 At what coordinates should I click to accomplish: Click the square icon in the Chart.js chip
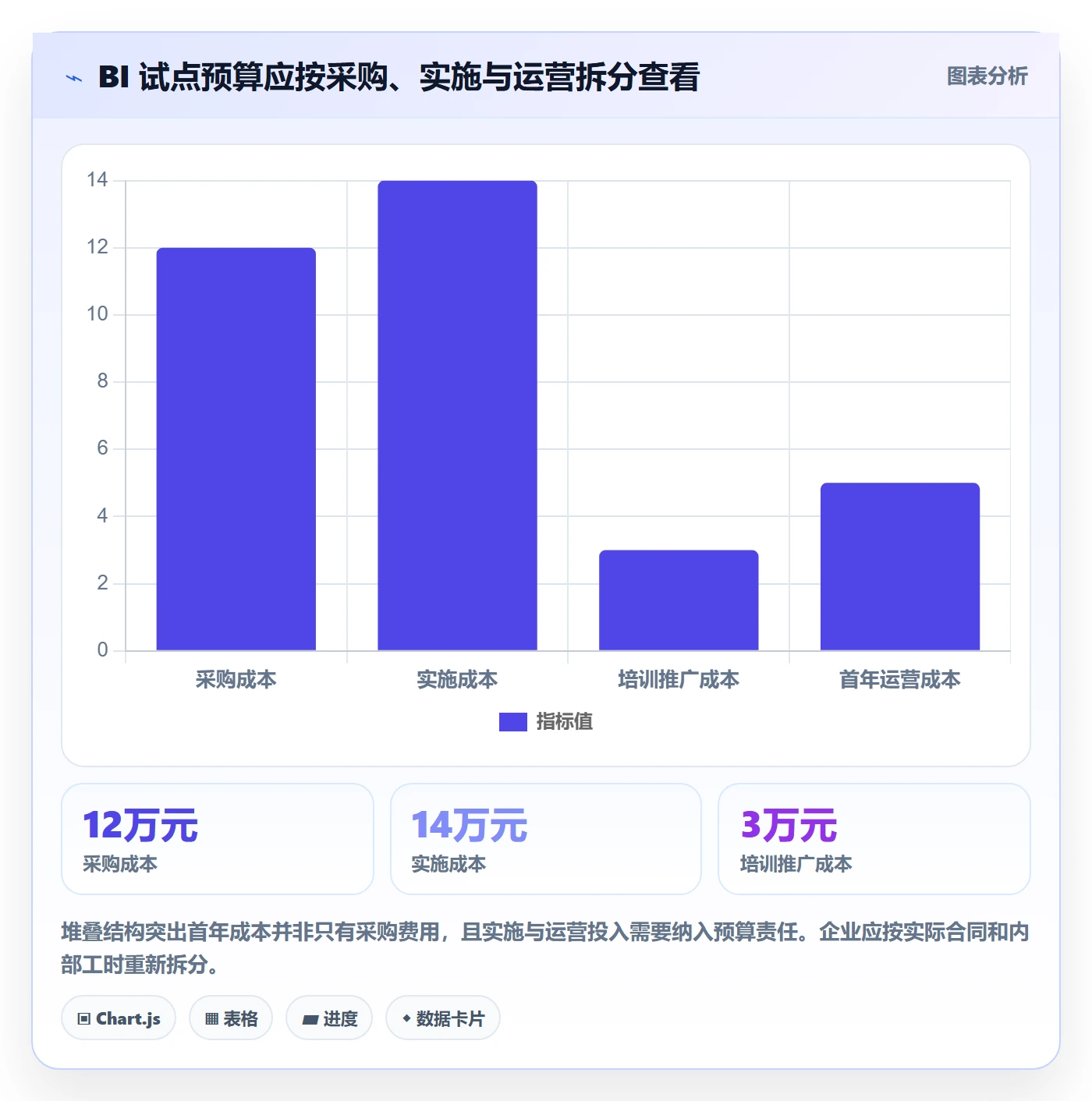coord(84,1019)
